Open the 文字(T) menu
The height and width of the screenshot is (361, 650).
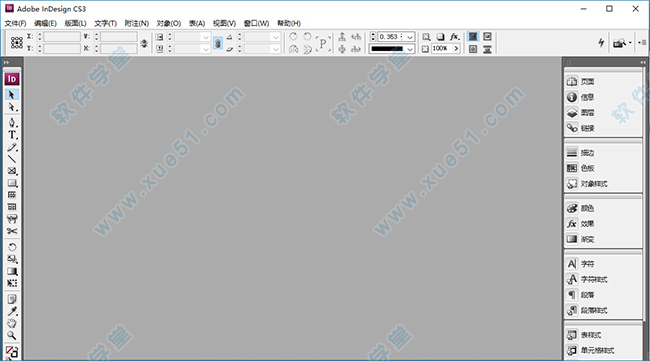point(105,23)
